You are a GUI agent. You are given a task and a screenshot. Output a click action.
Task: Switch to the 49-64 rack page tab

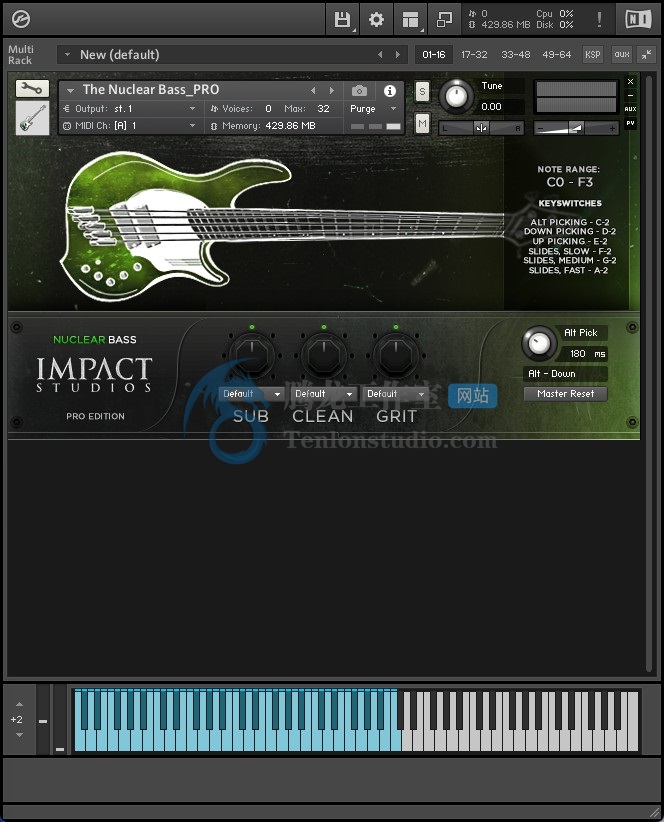click(557, 55)
